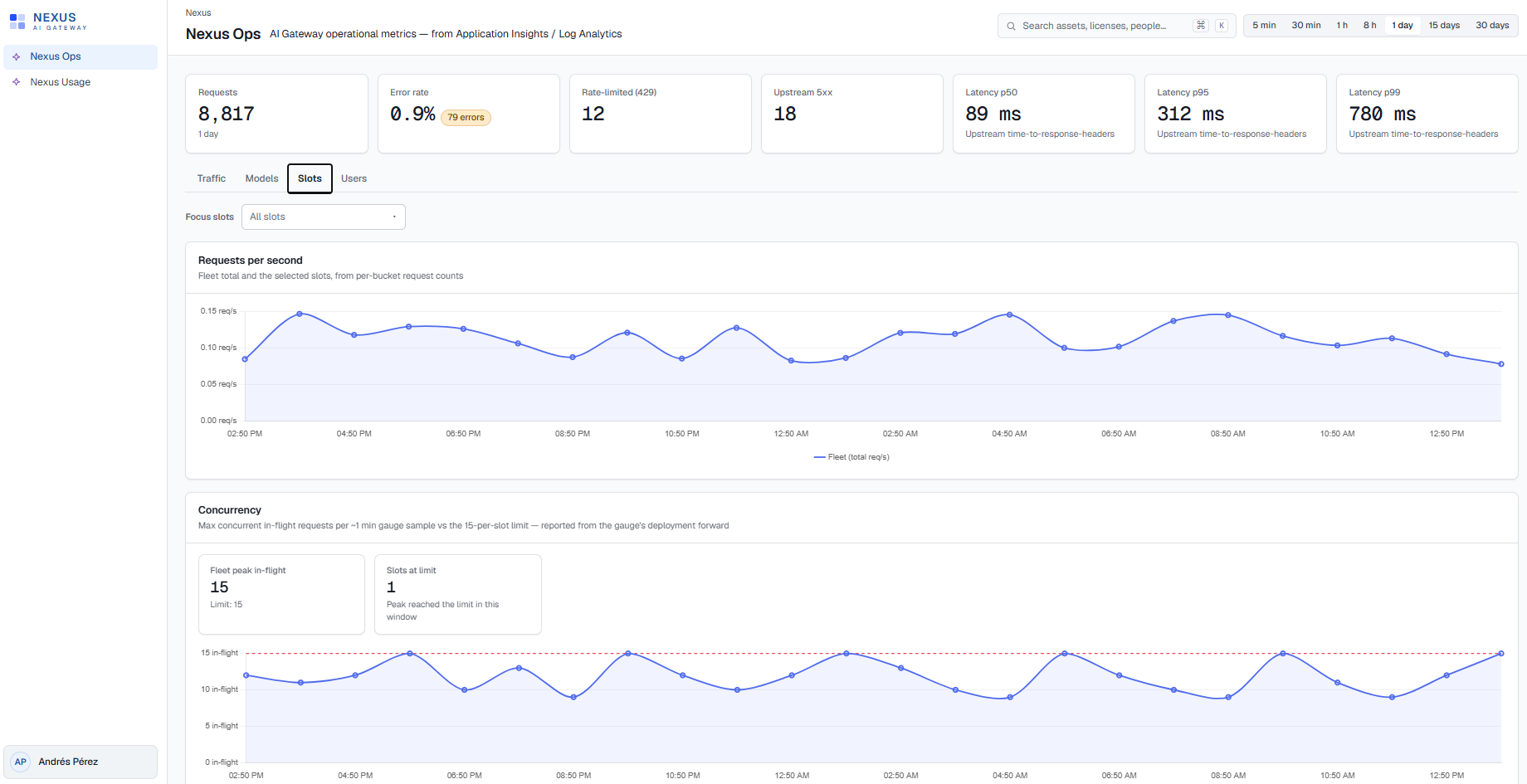Choose the 8 h time range

[x=1369, y=26]
